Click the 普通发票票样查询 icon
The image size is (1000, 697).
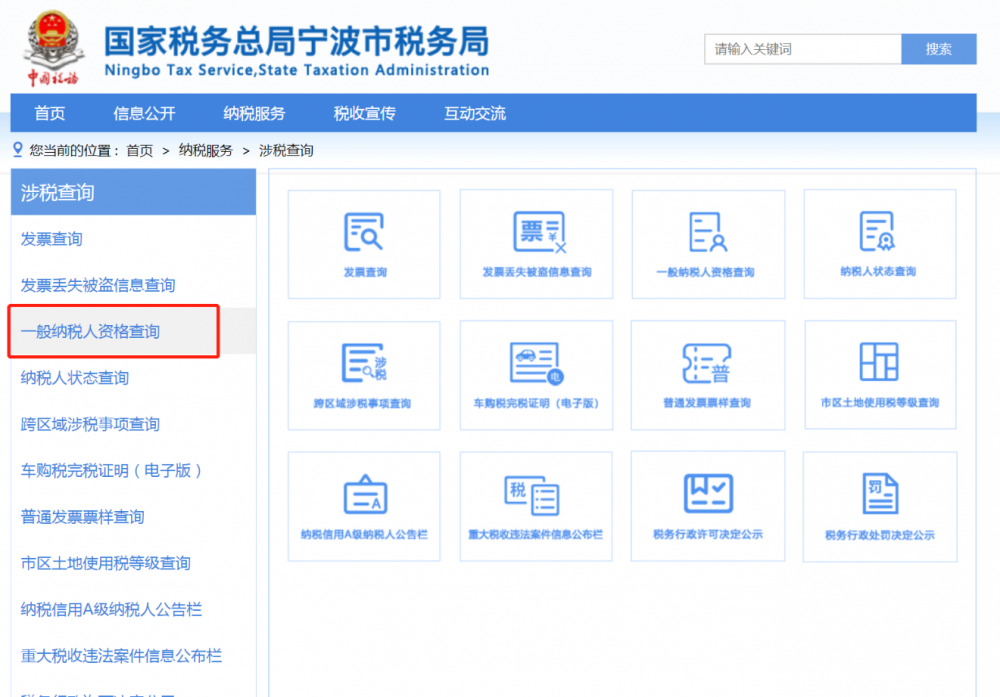coord(708,375)
